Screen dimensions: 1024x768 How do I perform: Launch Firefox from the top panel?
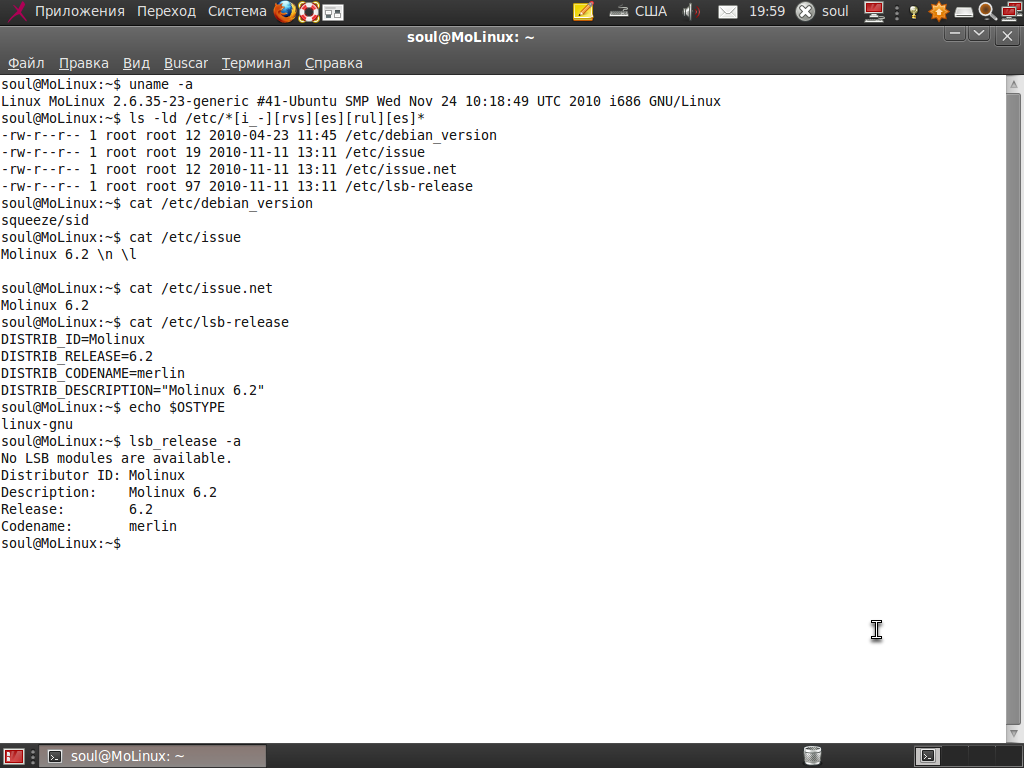(285, 12)
